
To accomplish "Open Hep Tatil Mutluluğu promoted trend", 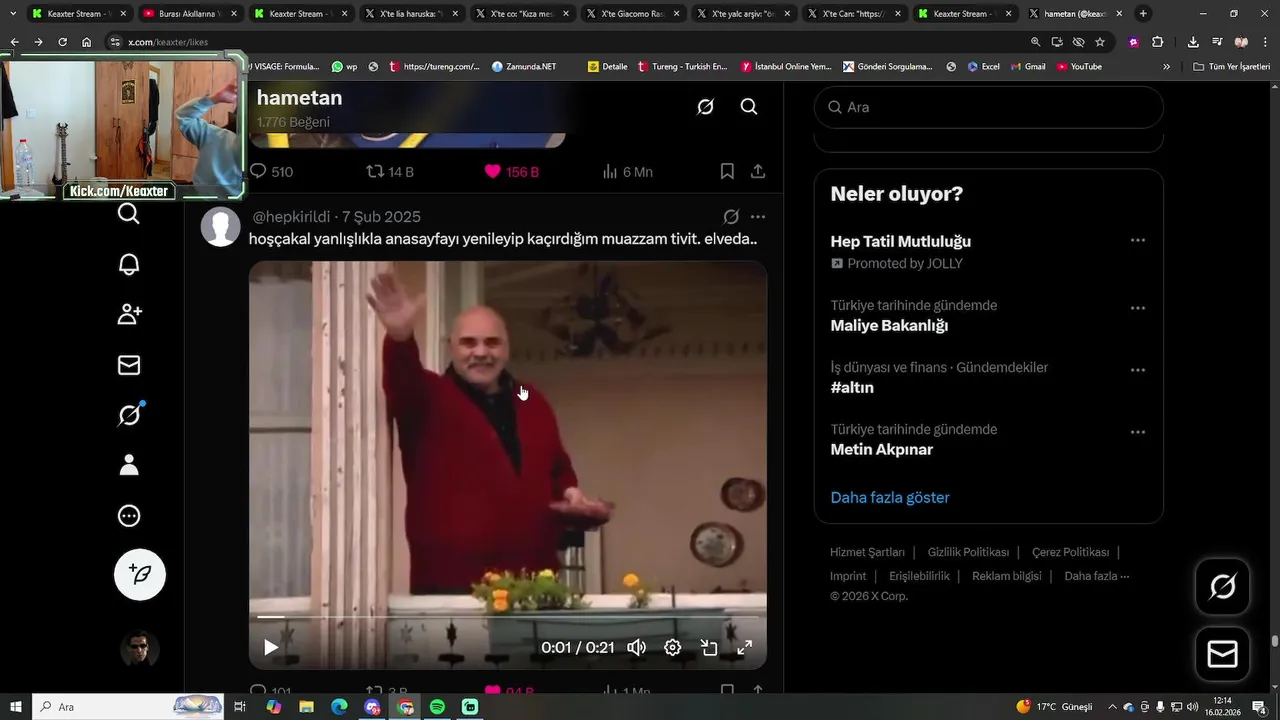I will (900, 241).
